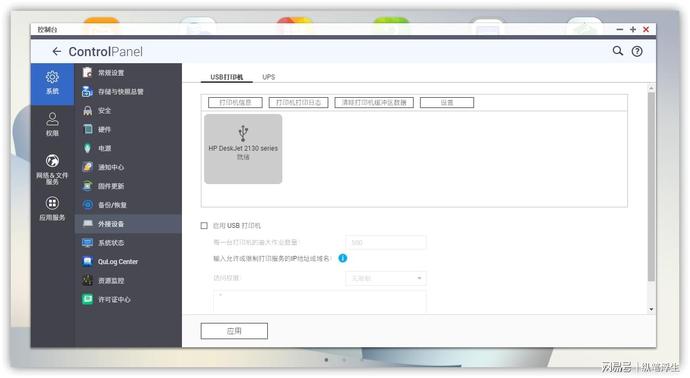Open 电源 settings in the system menu
The width and height of the screenshot is (690, 378).
click(x=128, y=148)
